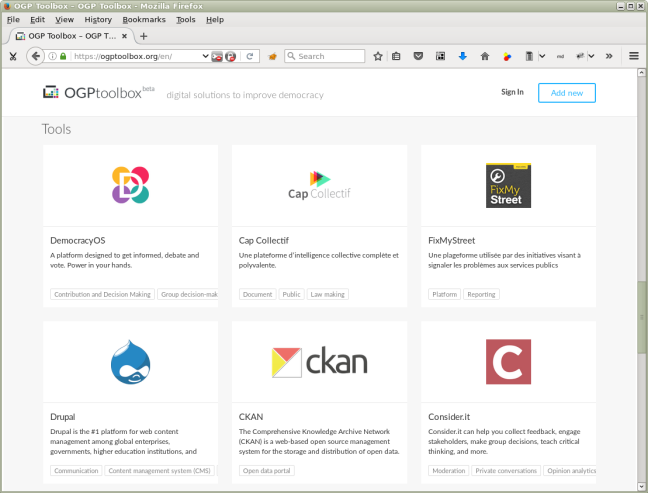
Task: Open the Drupal logo thumbnail
Action: click(131, 362)
